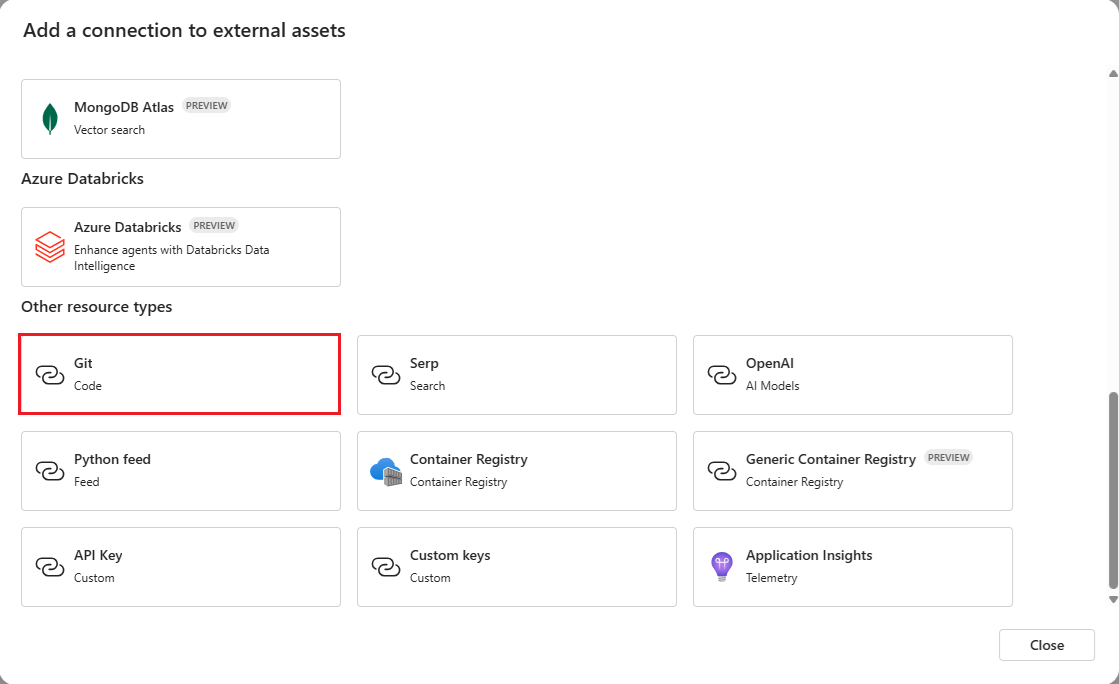The image size is (1119, 684).
Task: Click the Python feed link icon
Action: [x=50, y=470]
